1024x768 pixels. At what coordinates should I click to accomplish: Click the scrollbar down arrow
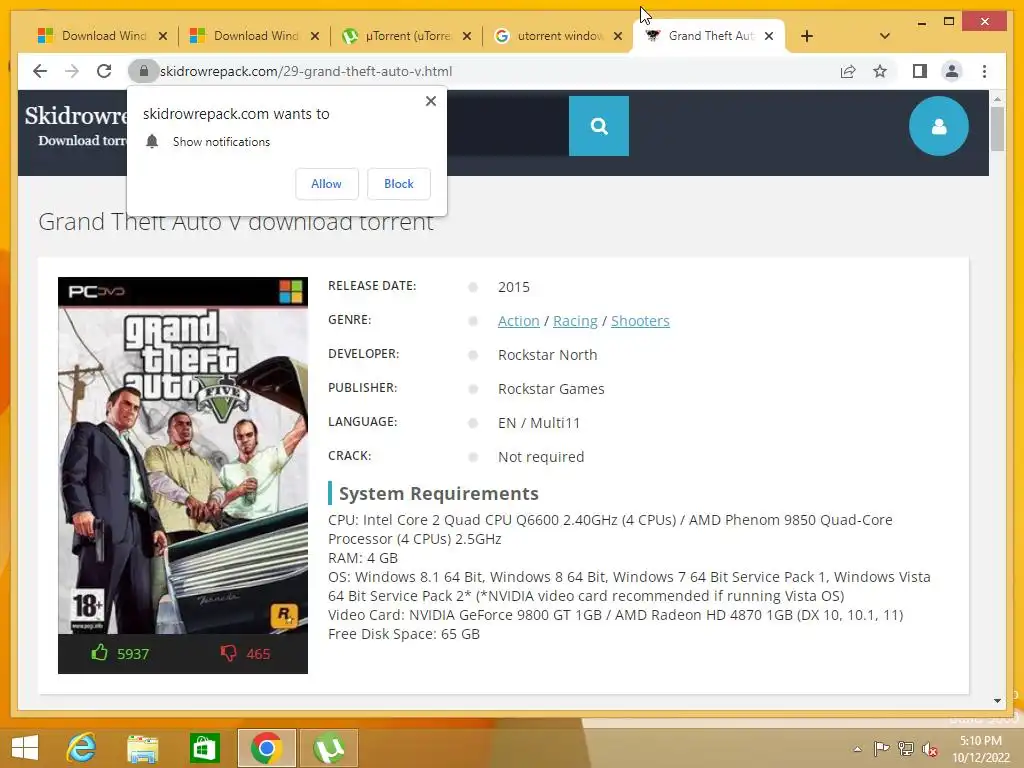(997, 701)
